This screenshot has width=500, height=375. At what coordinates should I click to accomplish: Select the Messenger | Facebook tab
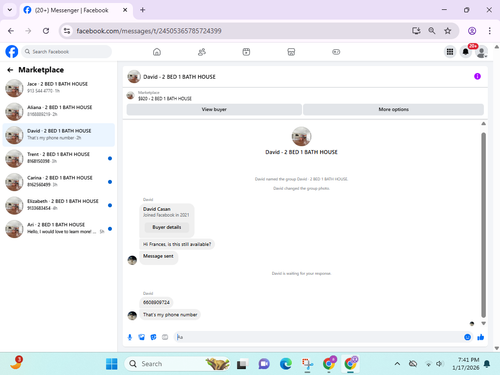(x=76, y=10)
